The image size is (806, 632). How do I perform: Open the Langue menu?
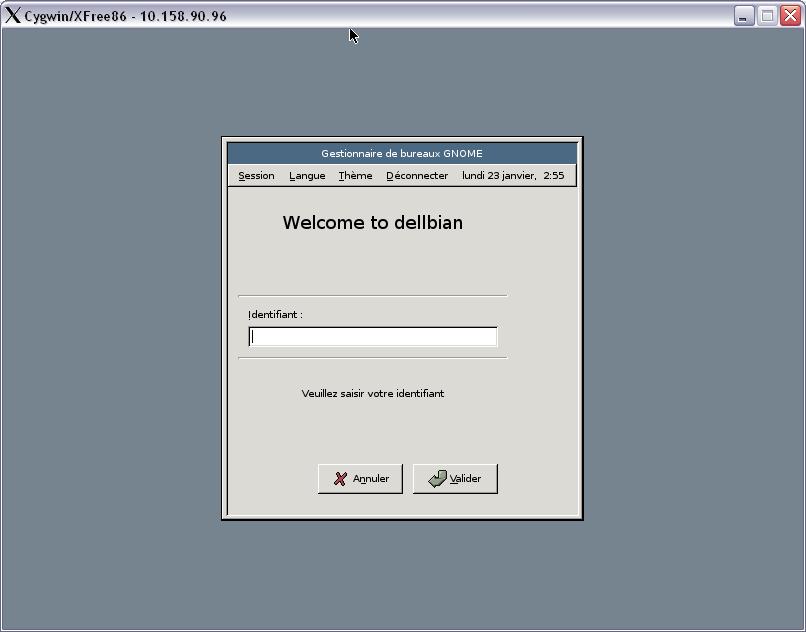(x=307, y=176)
